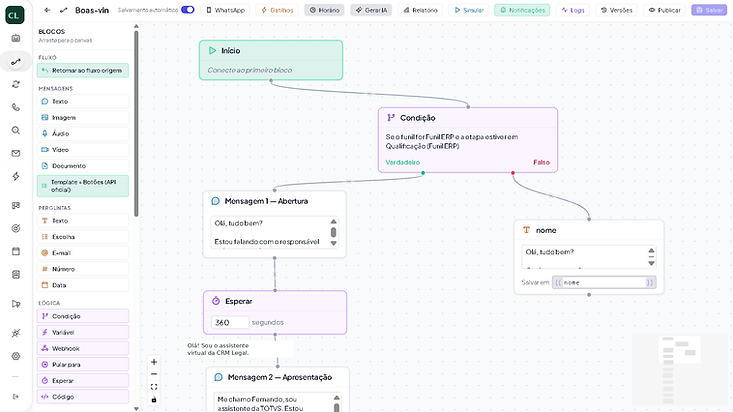Screen dimensions: 733x412
Task: Zoom out on the canvas with minus
Action: 154,374
